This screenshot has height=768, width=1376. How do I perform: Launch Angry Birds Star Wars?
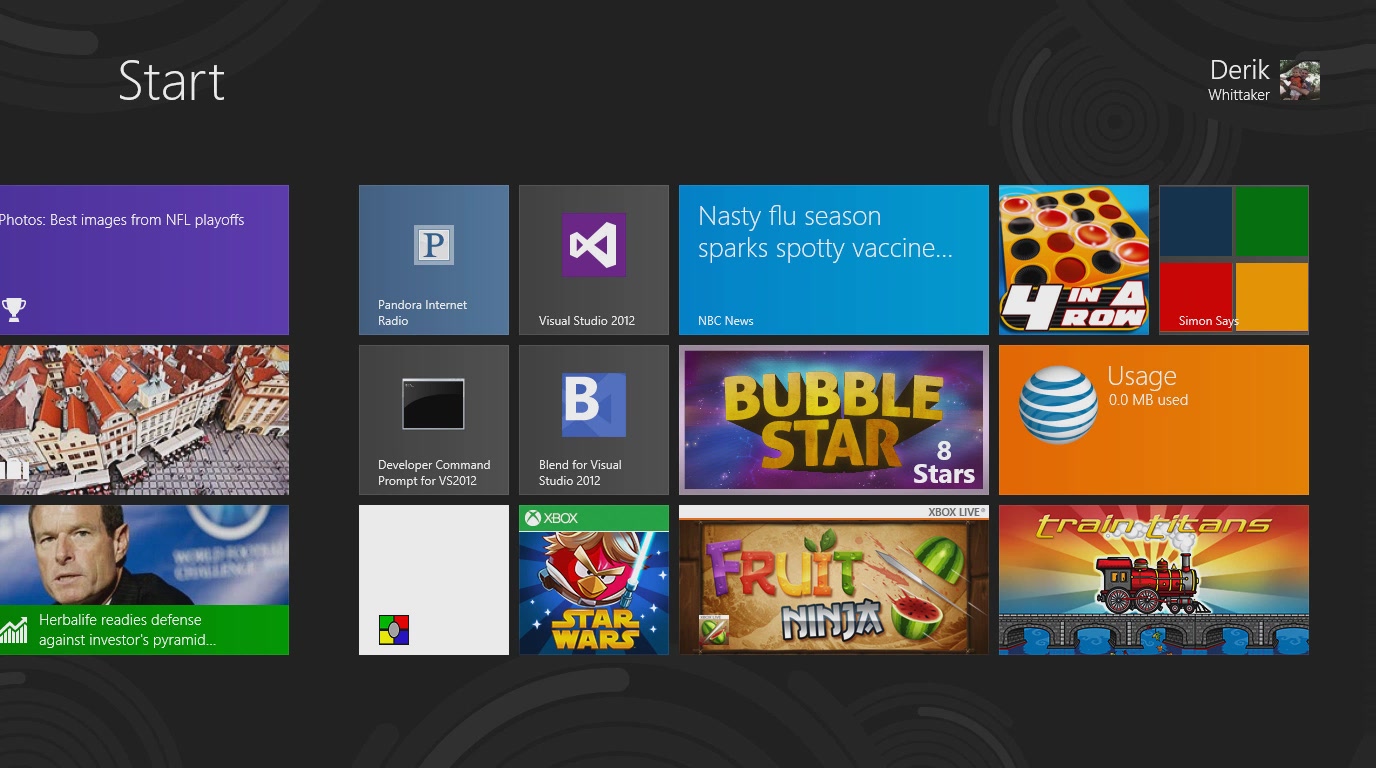(594, 580)
